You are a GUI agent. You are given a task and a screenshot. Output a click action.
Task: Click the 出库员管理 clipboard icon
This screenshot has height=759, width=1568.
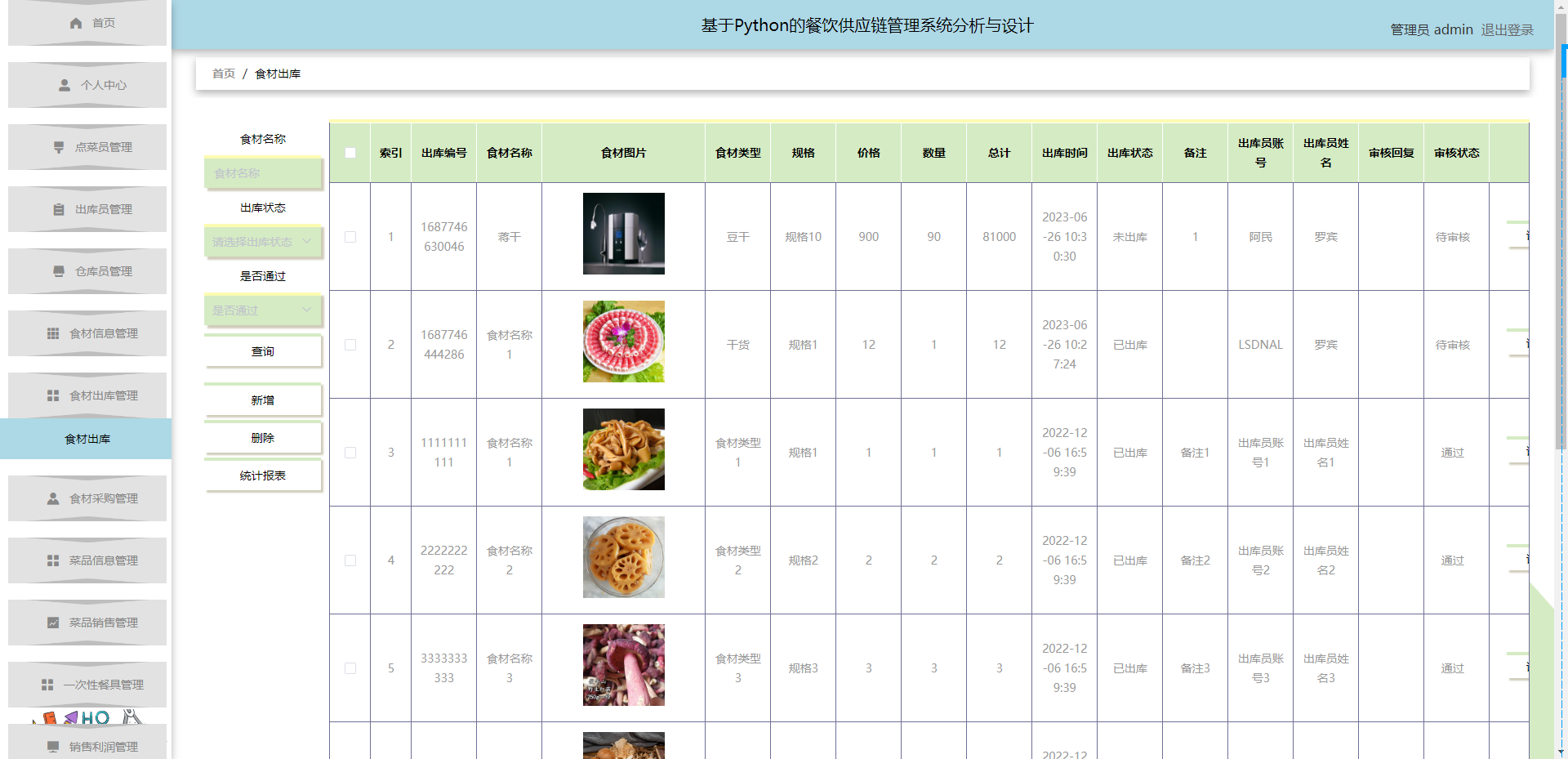(59, 209)
